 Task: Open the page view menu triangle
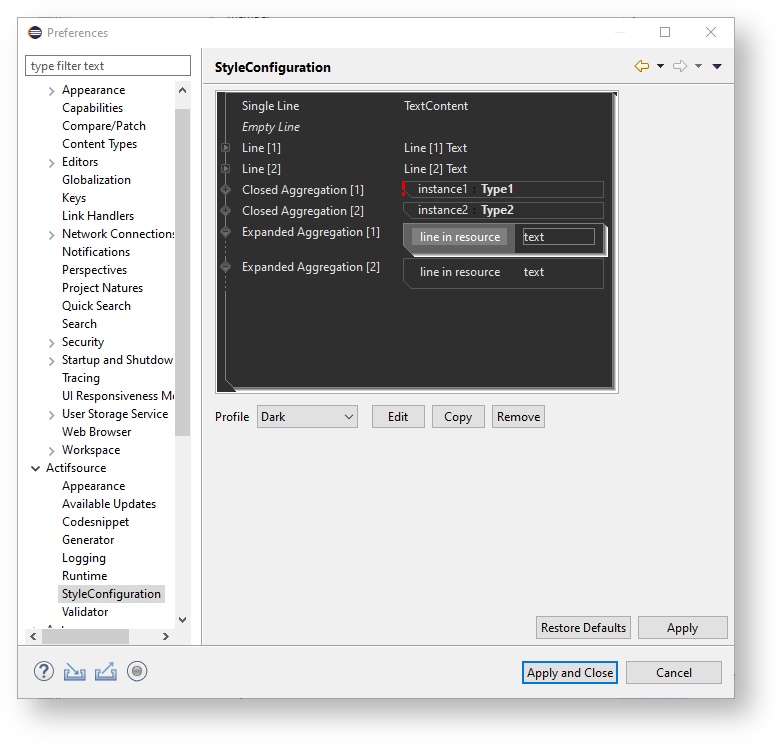click(717, 67)
